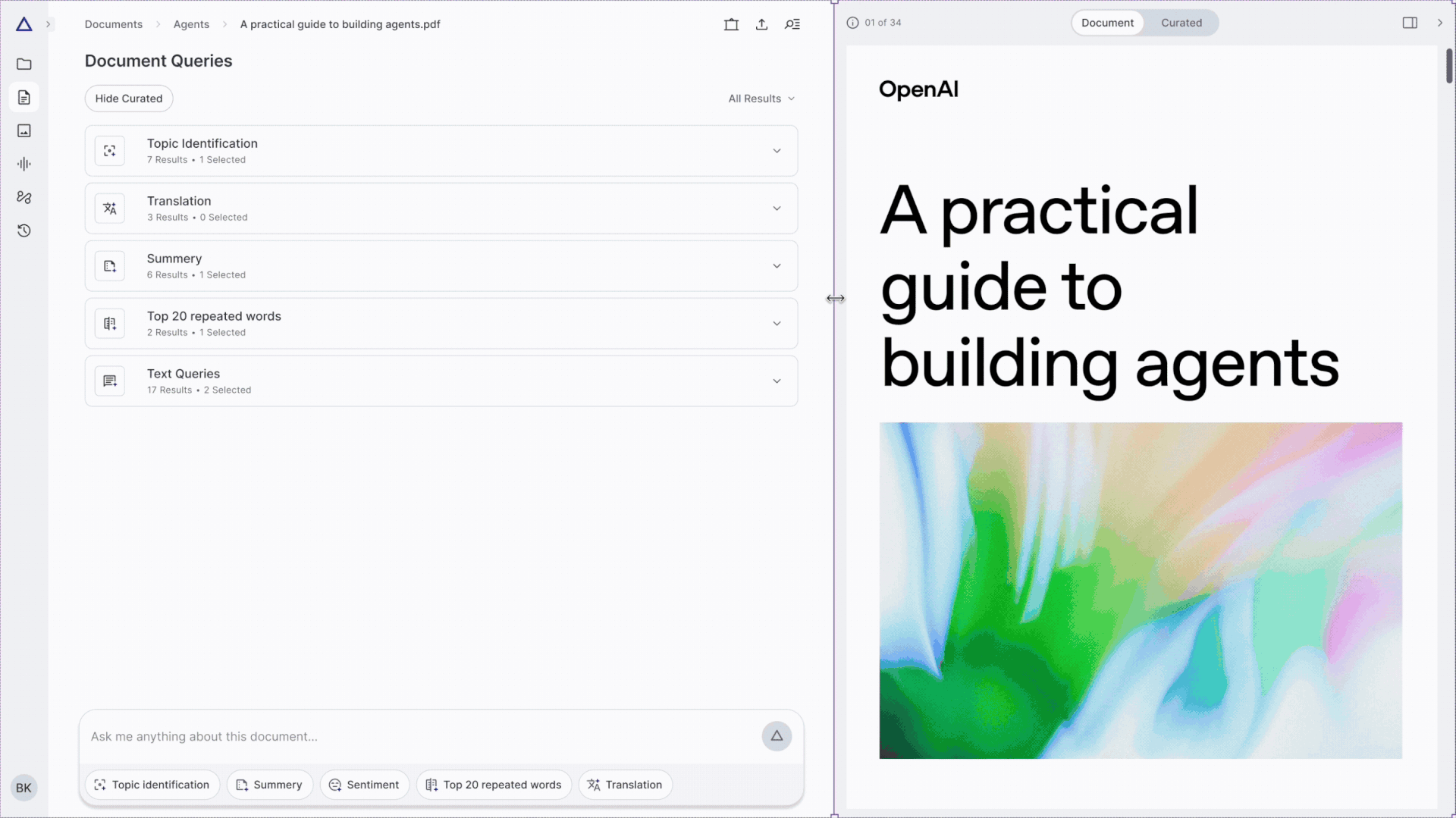Click the triangle app logo icon
1456x818 pixels.
24,24
